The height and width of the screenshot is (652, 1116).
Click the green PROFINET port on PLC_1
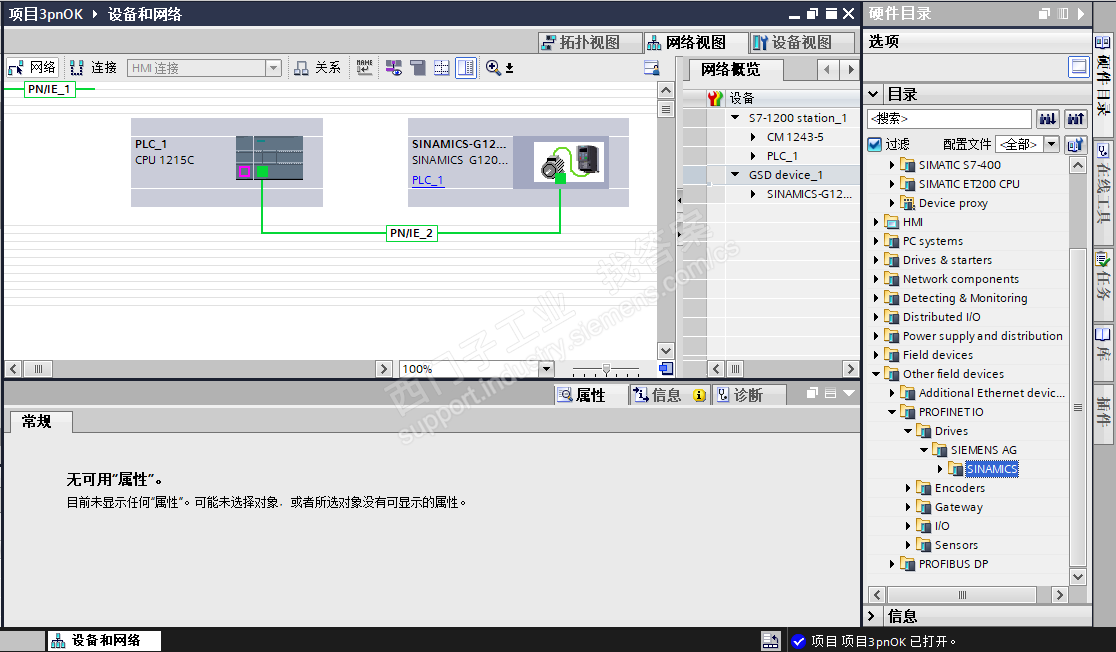click(262, 172)
